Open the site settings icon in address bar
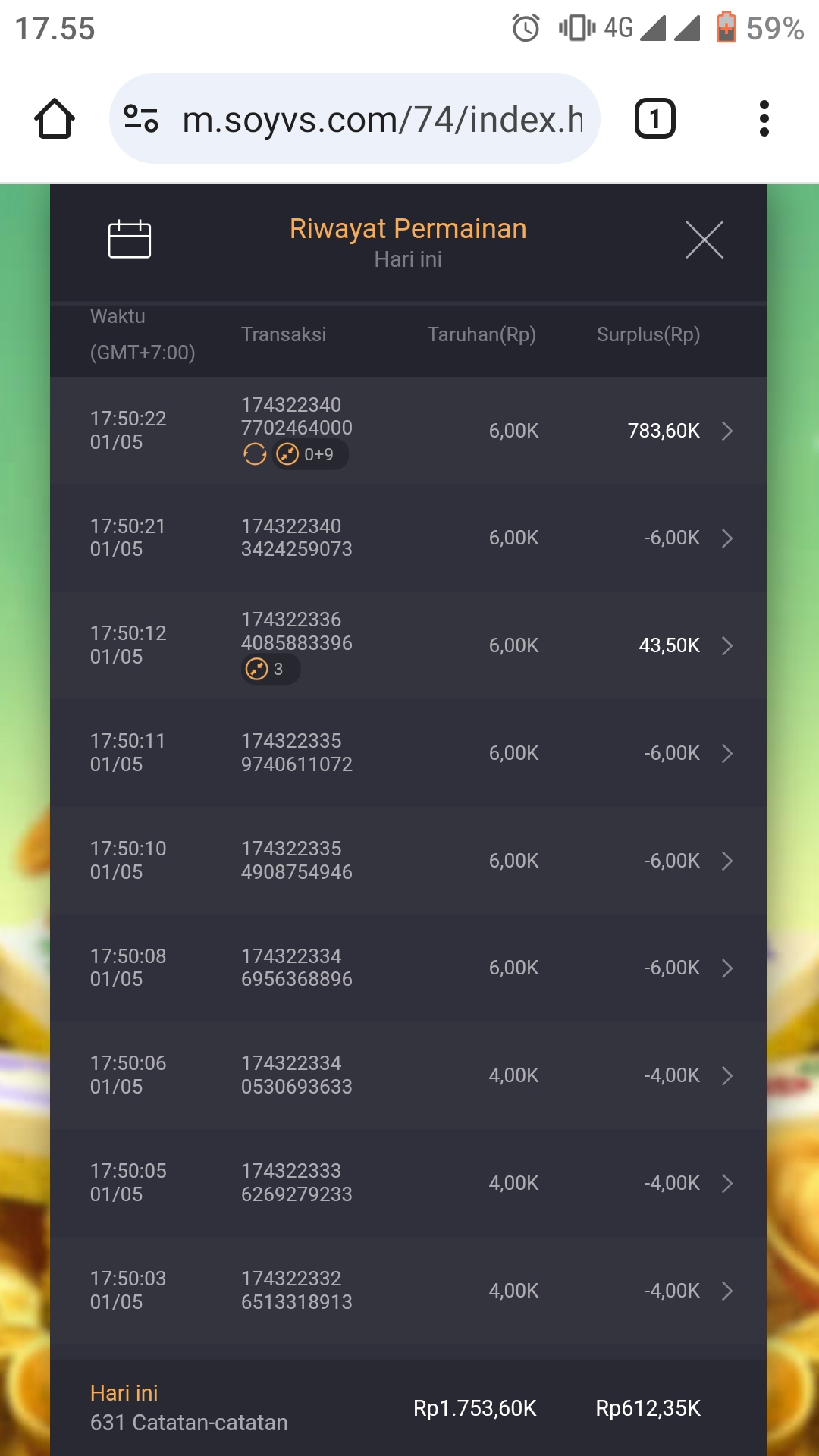819x1456 pixels. point(141,119)
